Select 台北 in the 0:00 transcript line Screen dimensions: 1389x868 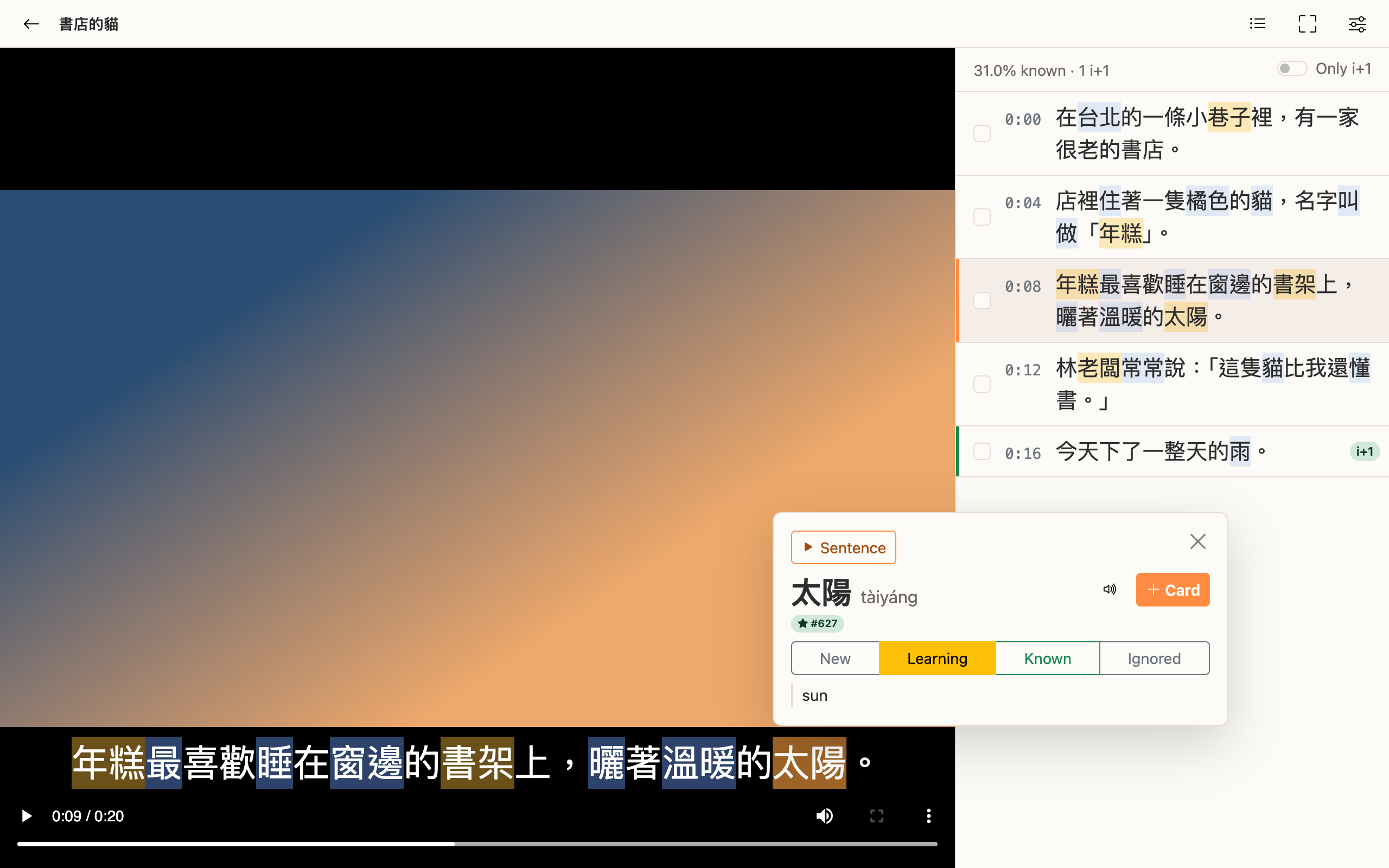coord(1099,118)
